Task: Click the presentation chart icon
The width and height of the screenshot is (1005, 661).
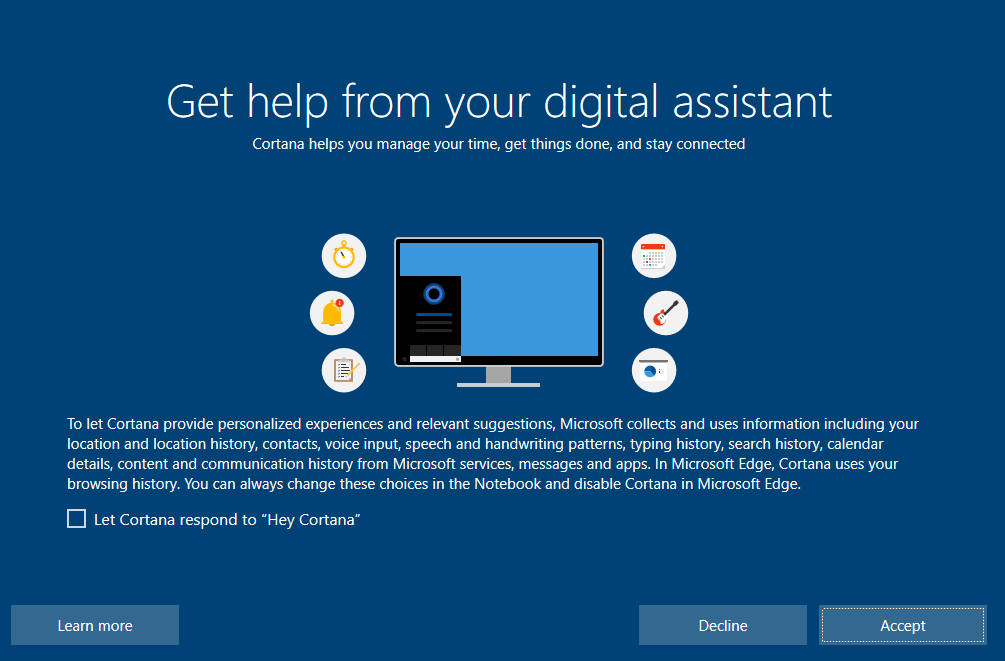Action: [654, 370]
